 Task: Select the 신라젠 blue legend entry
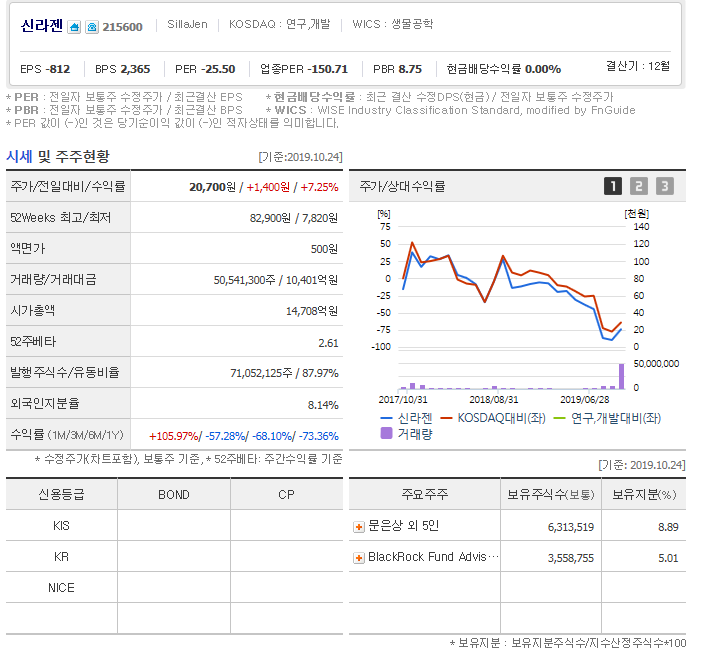tap(406, 418)
